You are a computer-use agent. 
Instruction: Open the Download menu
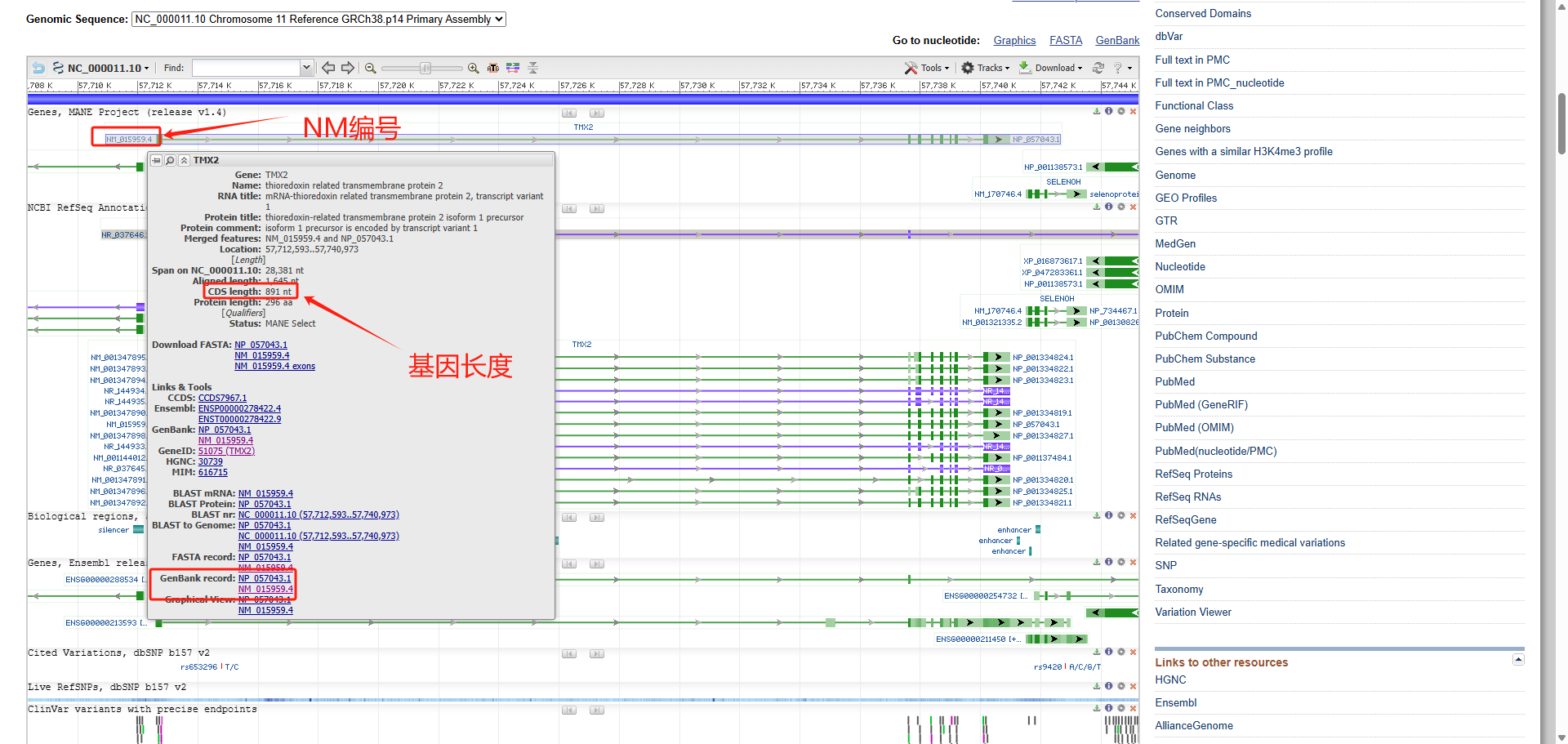[1050, 68]
